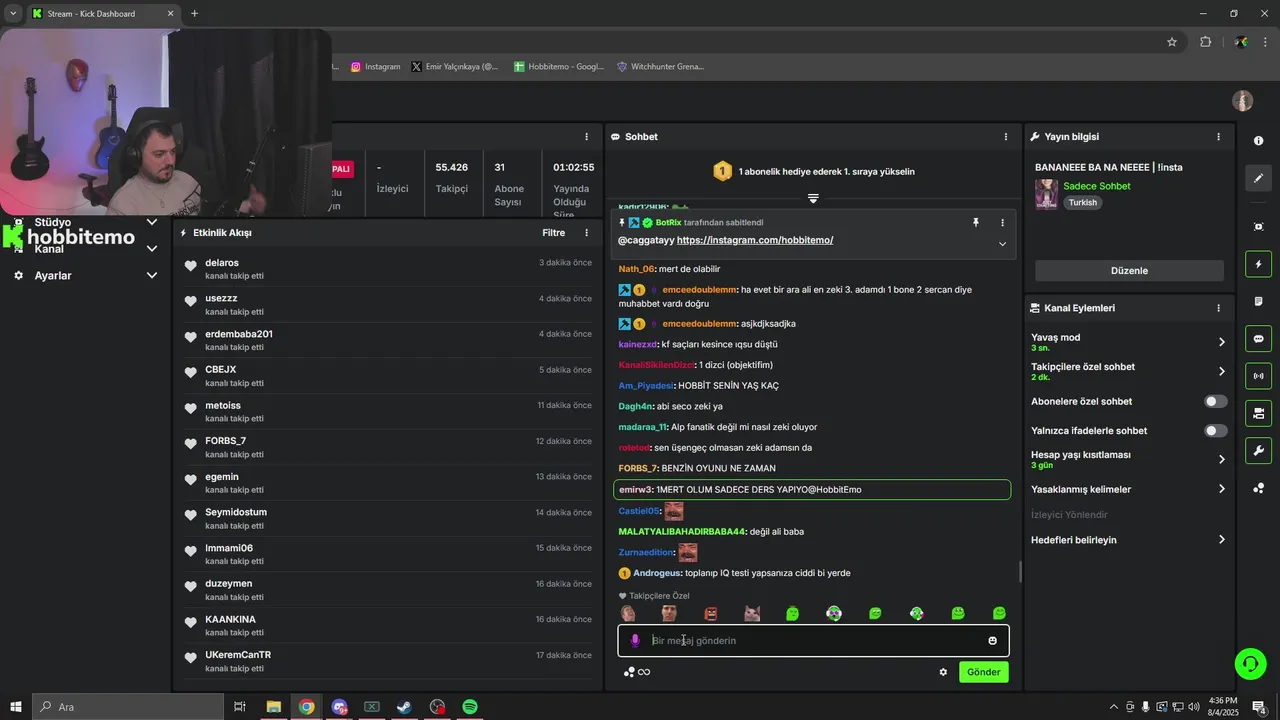Open chat settings gear next to Gönder
The width and height of the screenshot is (1280, 720).
[943, 672]
